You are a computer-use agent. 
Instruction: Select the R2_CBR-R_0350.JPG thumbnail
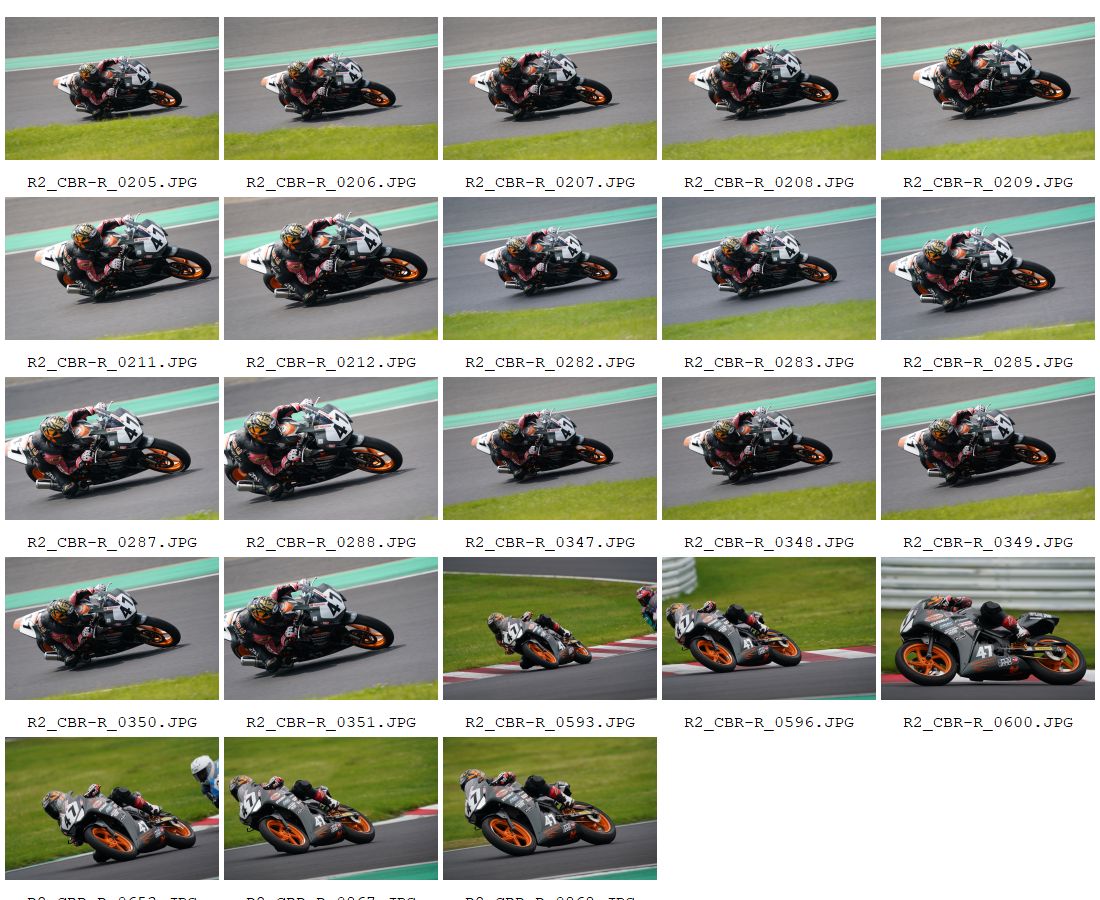[x=112, y=629]
